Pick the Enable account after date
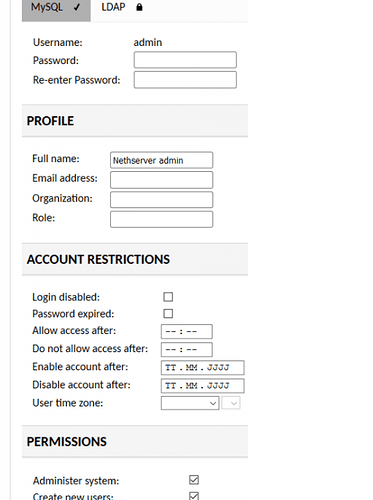 click(203, 368)
